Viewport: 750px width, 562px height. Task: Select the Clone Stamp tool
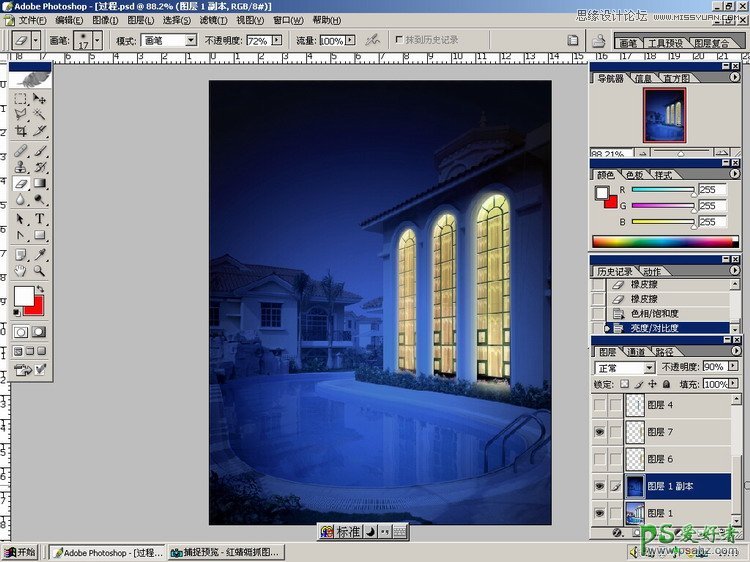pyautogui.click(x=20, y=167)
